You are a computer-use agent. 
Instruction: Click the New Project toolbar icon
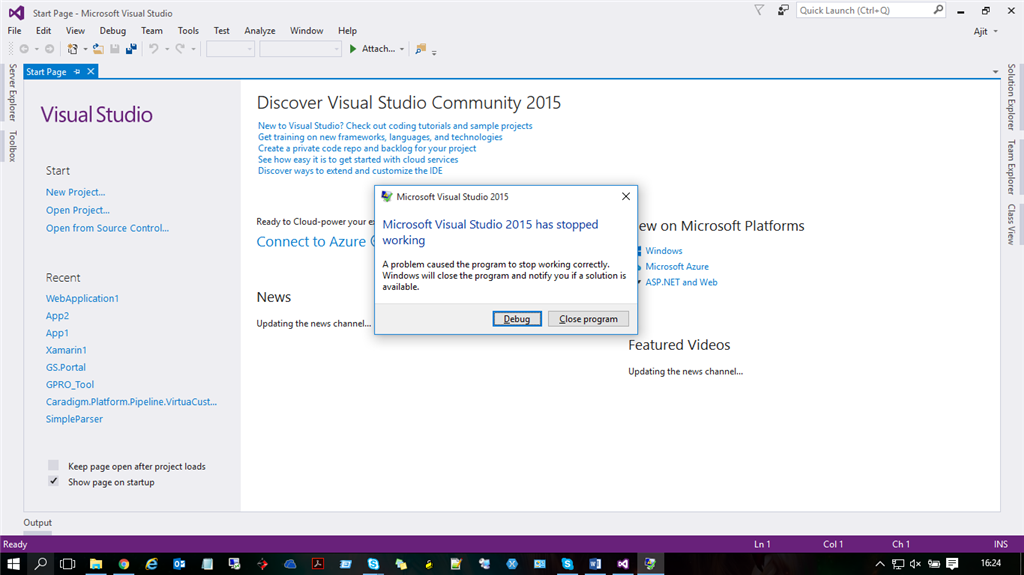(72, 49)
